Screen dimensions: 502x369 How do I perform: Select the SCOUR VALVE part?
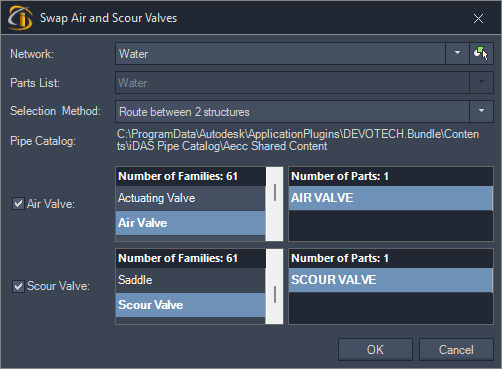(x=391, y=280)
